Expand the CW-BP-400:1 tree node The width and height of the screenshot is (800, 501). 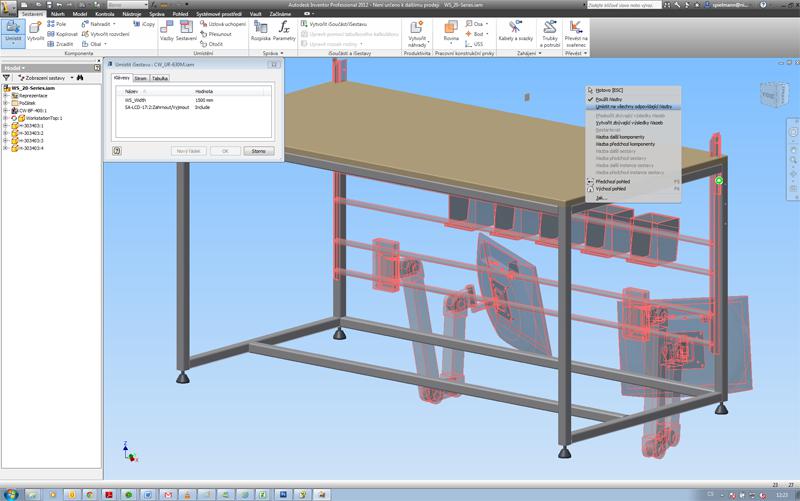6,110
